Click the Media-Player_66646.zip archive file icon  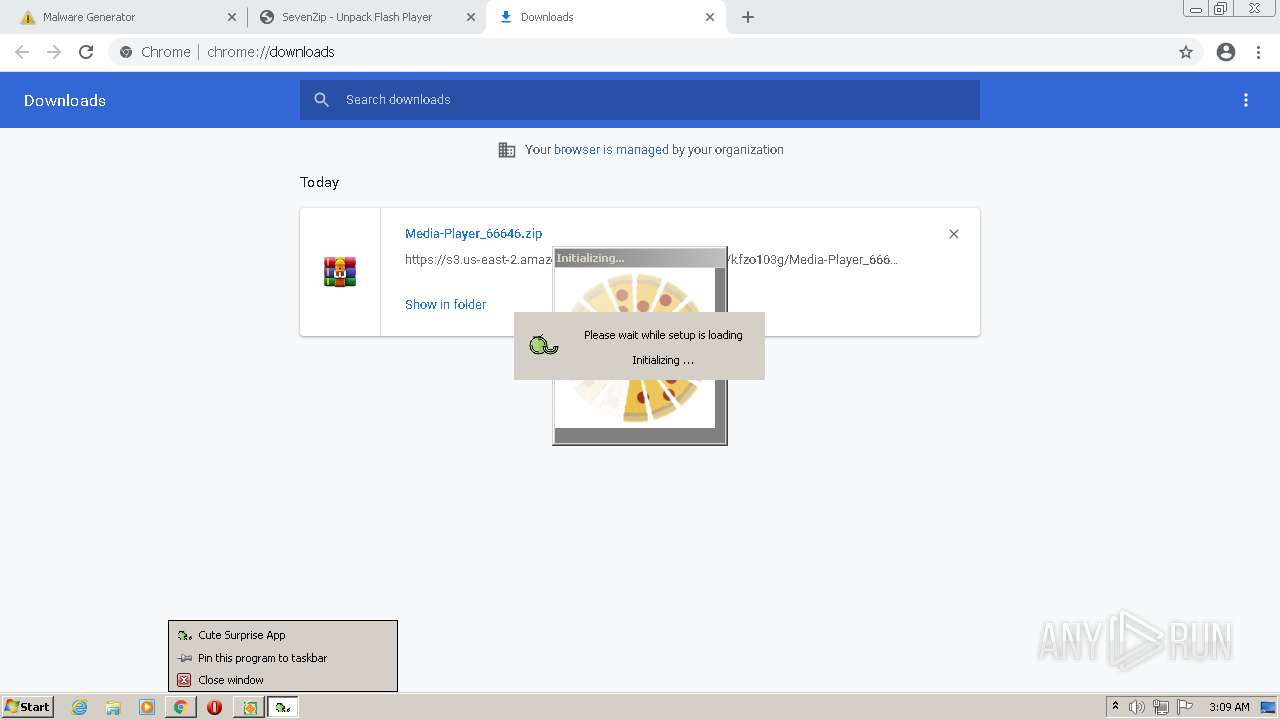pos(340,272)
